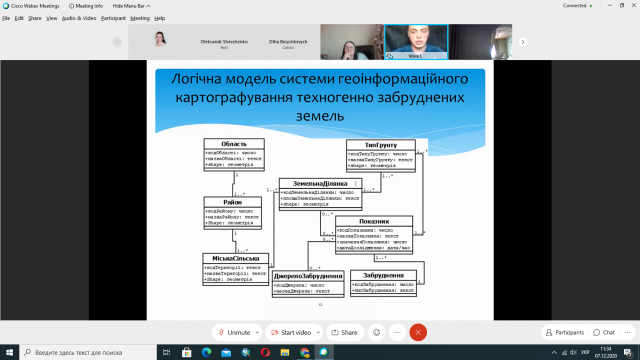Open the Share menu in the menu bar
Screen dimensions: 640x360
pos(35,18)
